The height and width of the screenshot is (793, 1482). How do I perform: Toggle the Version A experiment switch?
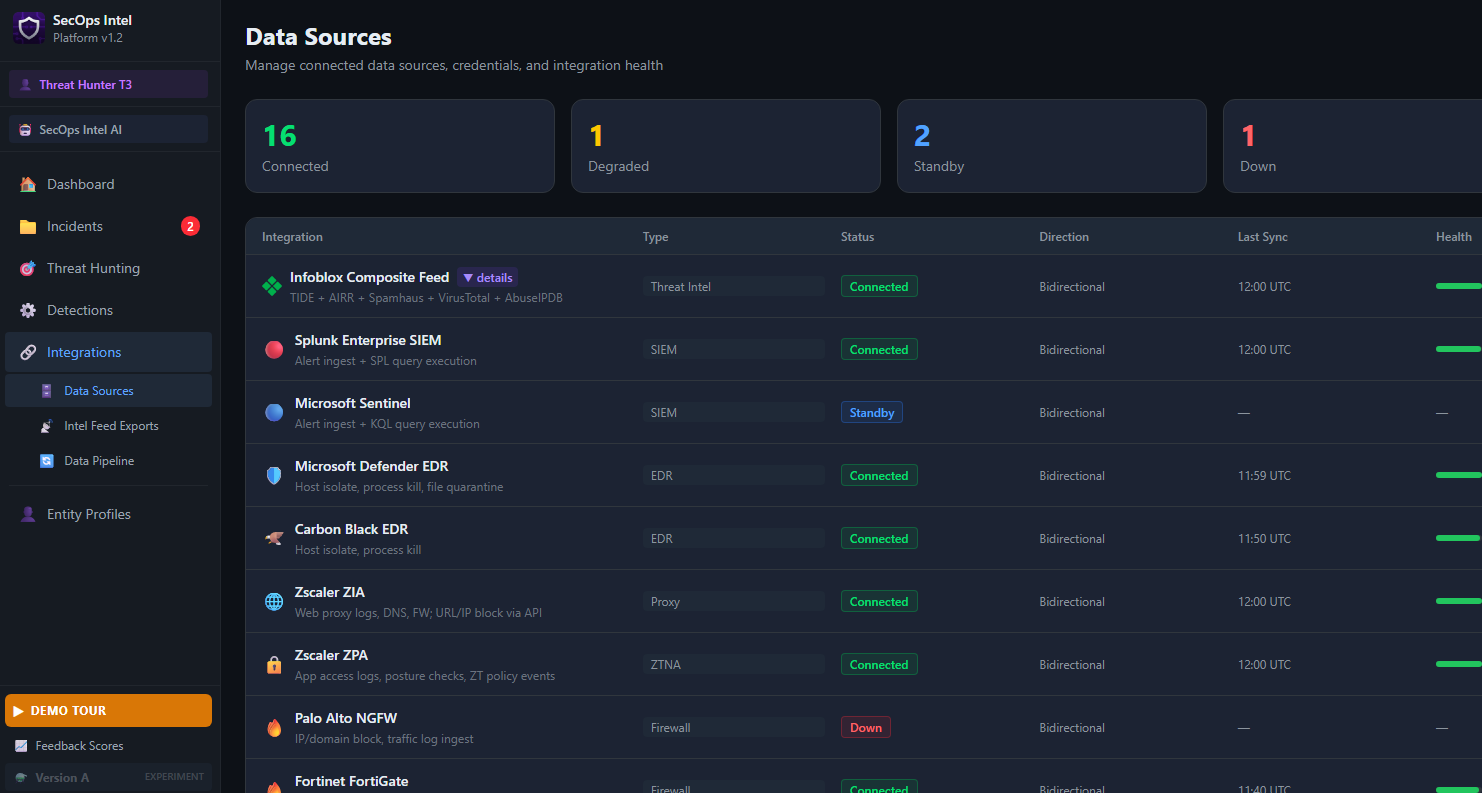click(108, 777)
